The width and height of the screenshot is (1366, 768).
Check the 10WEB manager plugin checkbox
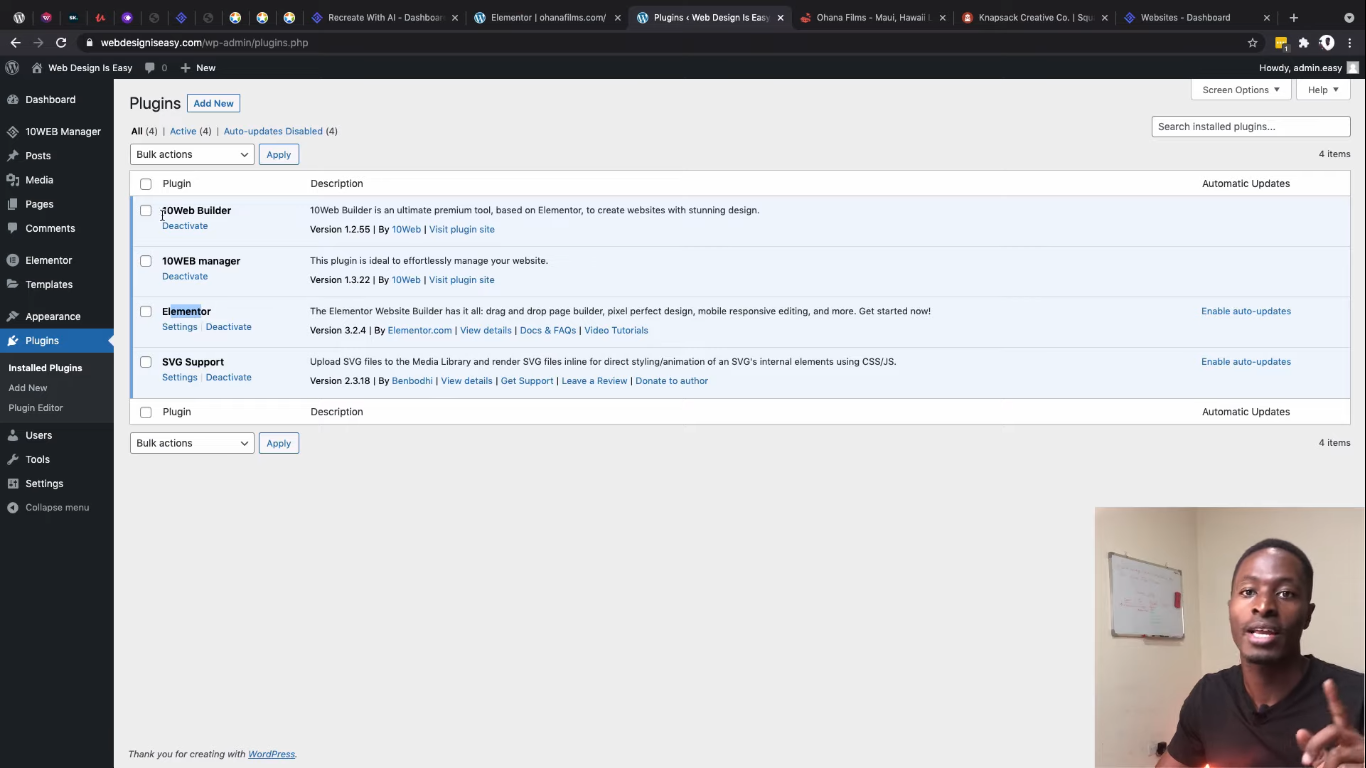tap(146, 261)
